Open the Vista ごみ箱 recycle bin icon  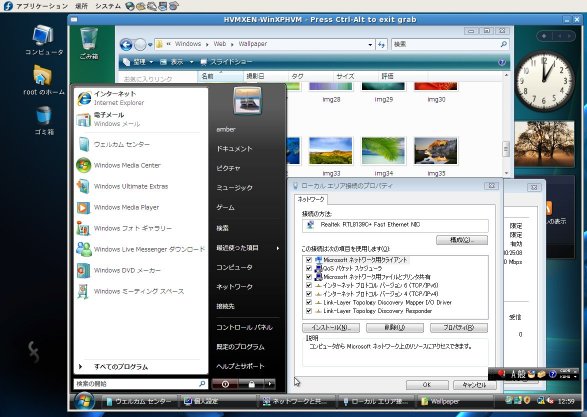[x=89, y=44]
